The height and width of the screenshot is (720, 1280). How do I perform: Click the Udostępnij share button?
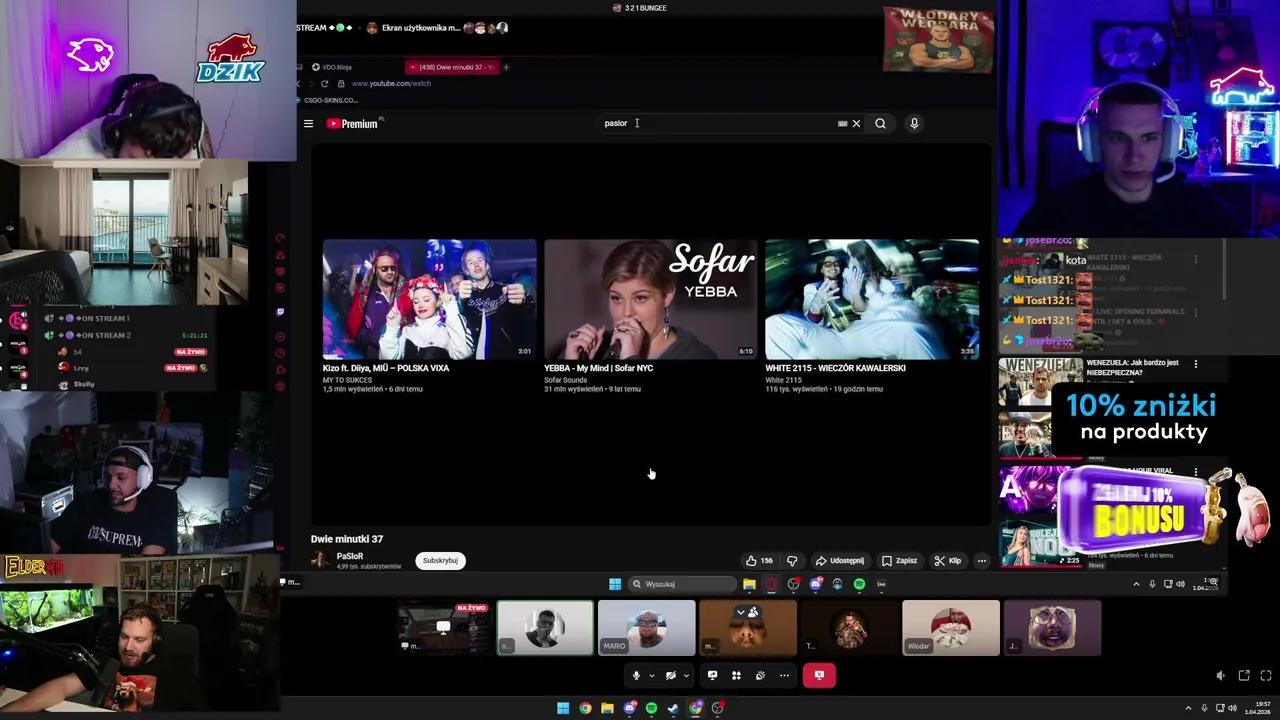[x=840, y=561]
